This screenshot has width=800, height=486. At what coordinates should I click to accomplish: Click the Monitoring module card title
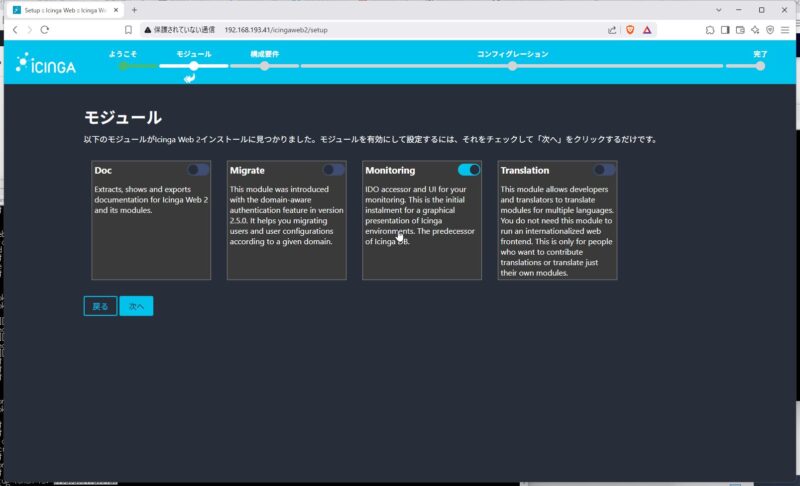coord(390,170)
